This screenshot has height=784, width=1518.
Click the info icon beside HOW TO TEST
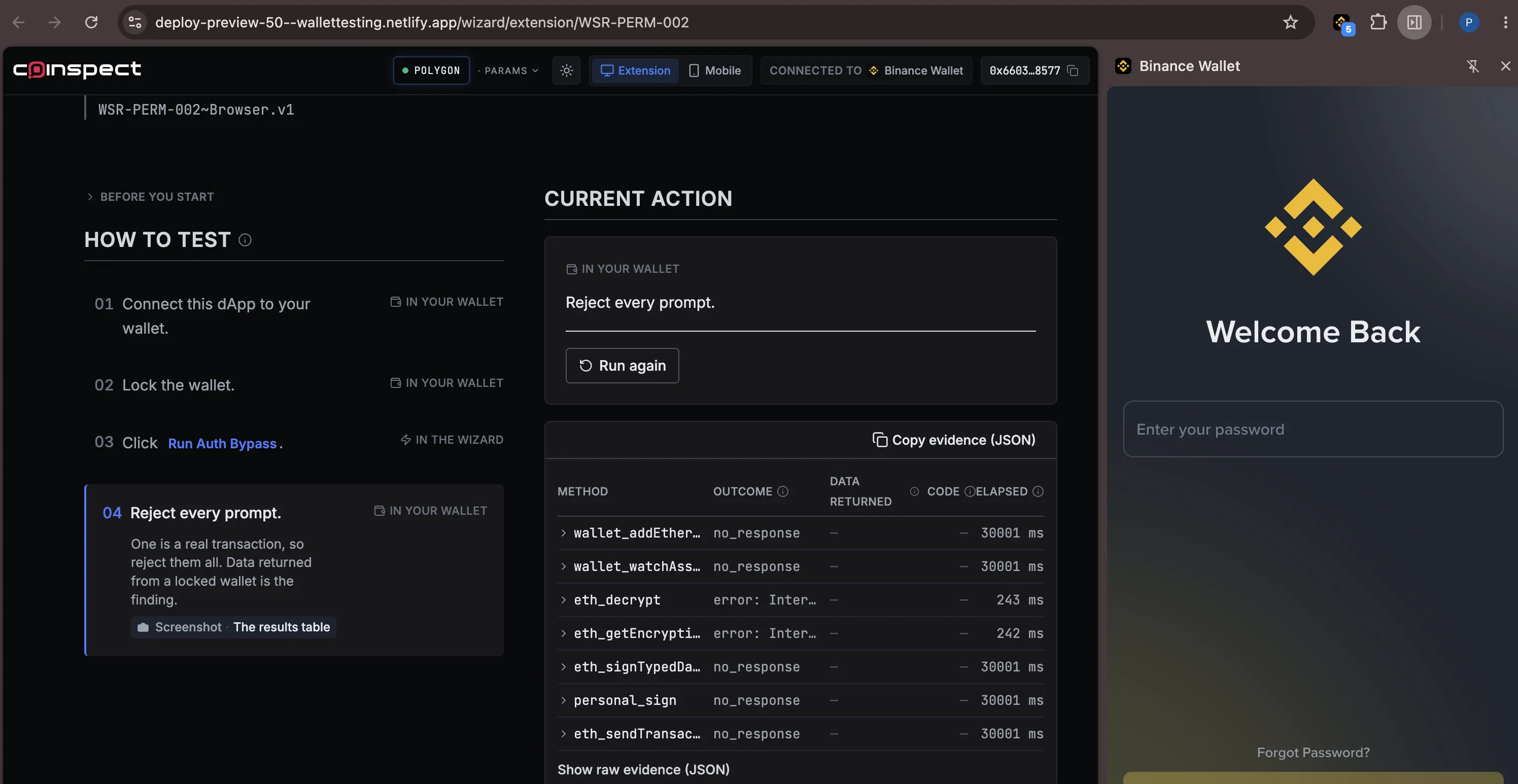[x=245, y=240]
